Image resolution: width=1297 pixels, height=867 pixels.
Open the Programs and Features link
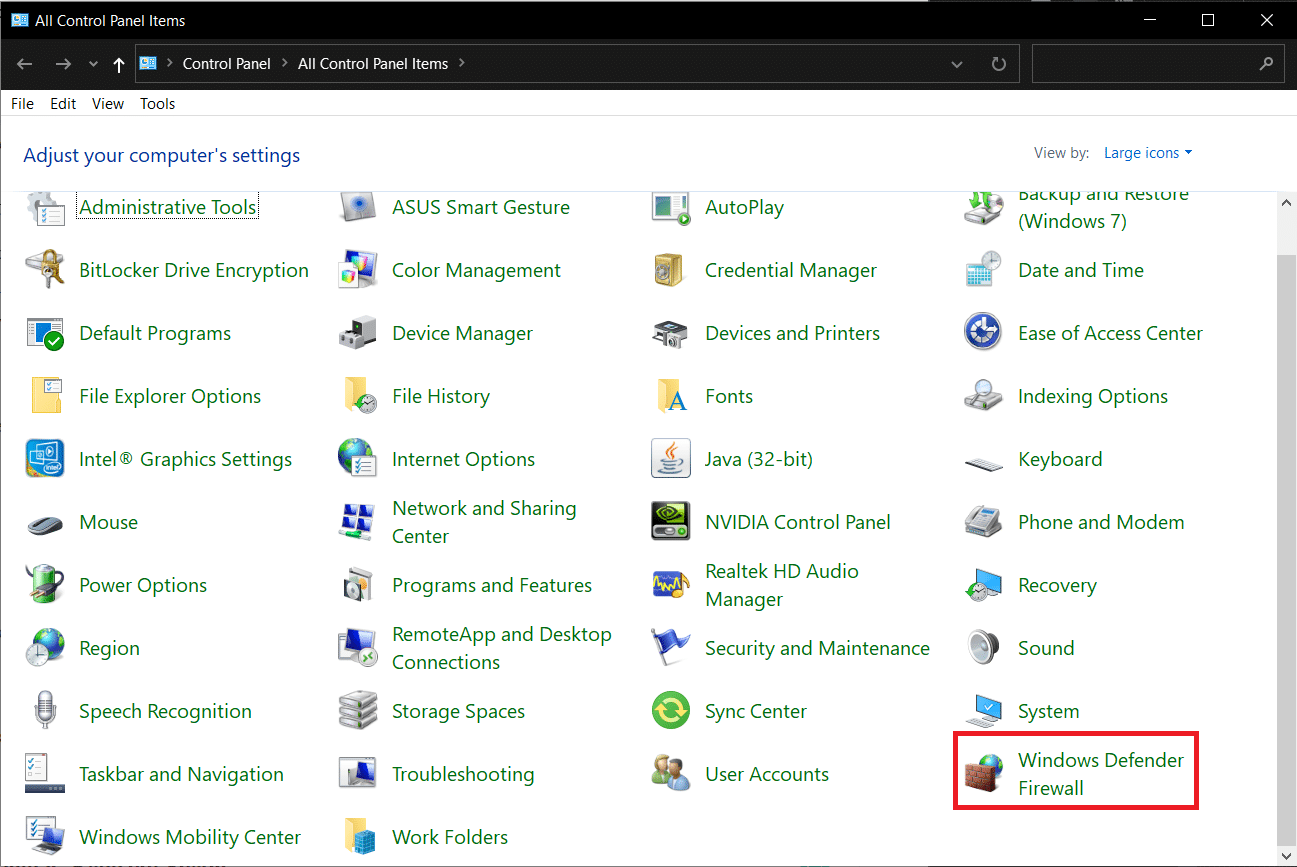pyautogui.click(x=491, y=585)
